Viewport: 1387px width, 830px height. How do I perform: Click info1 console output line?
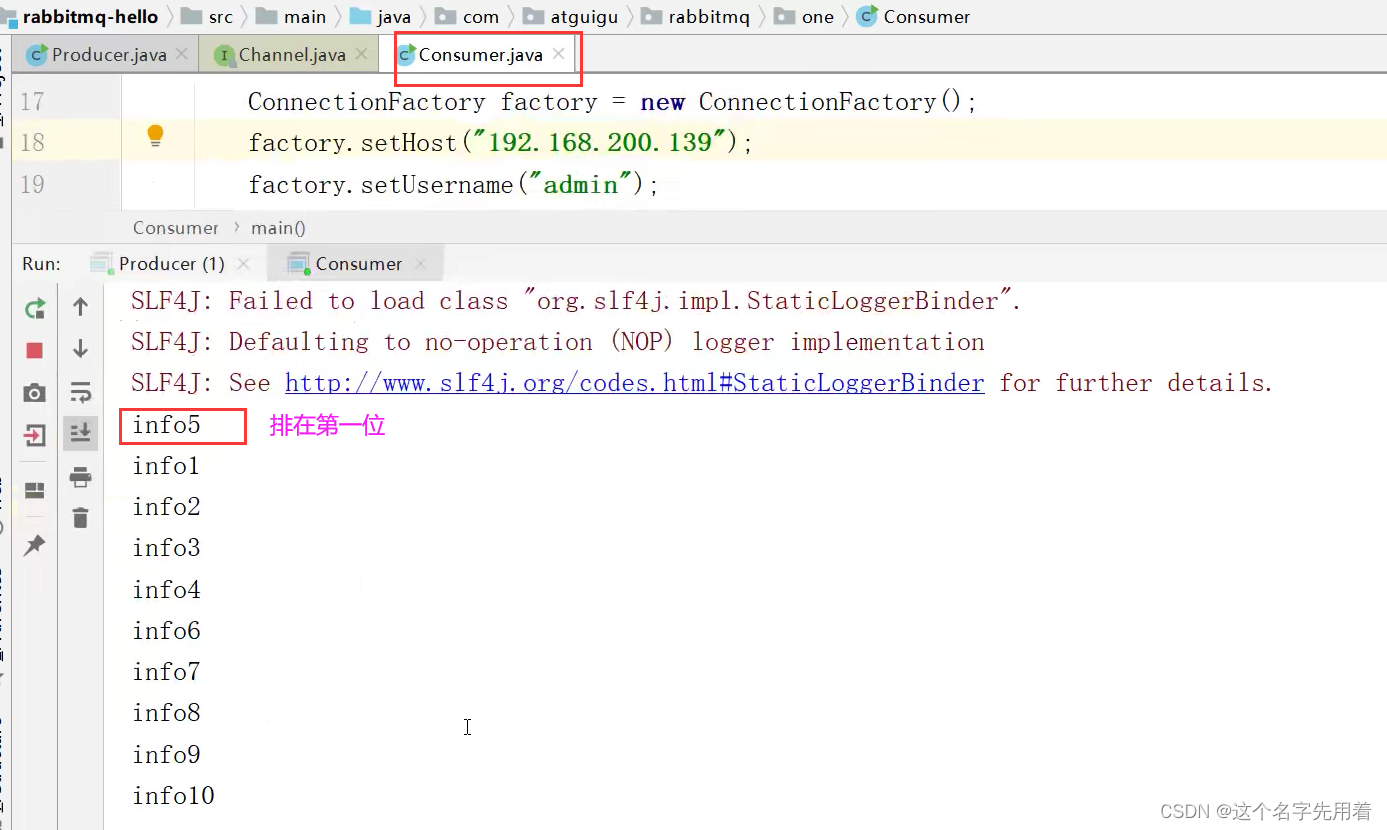coord(166,466)
